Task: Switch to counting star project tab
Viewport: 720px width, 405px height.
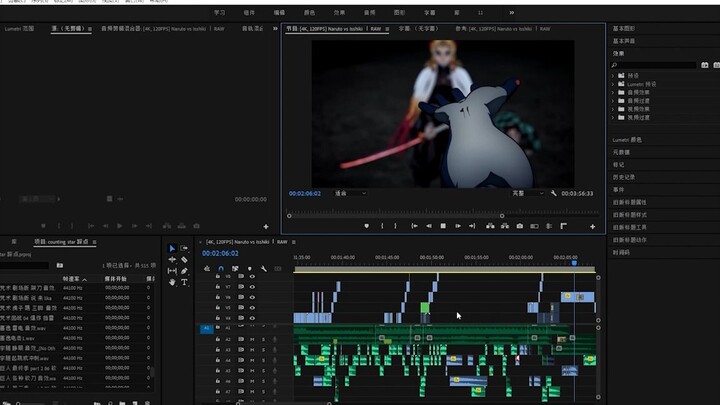Action: (x=62, y=242)
